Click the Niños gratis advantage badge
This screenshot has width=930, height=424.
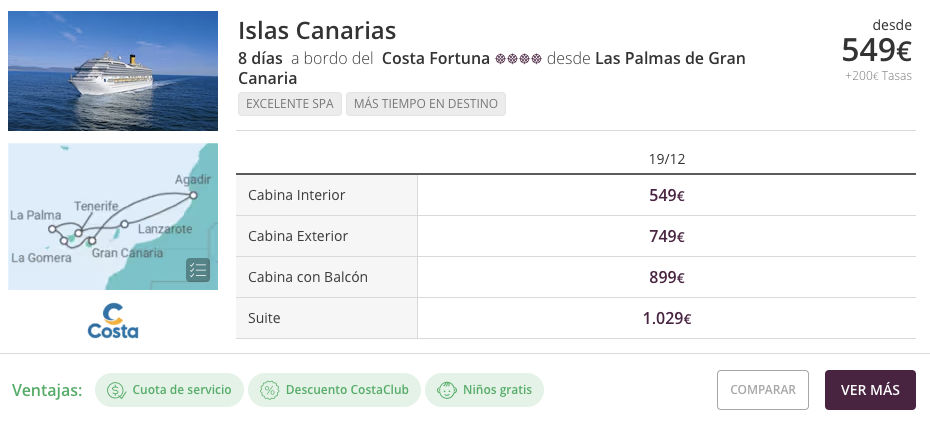[484, 390]
